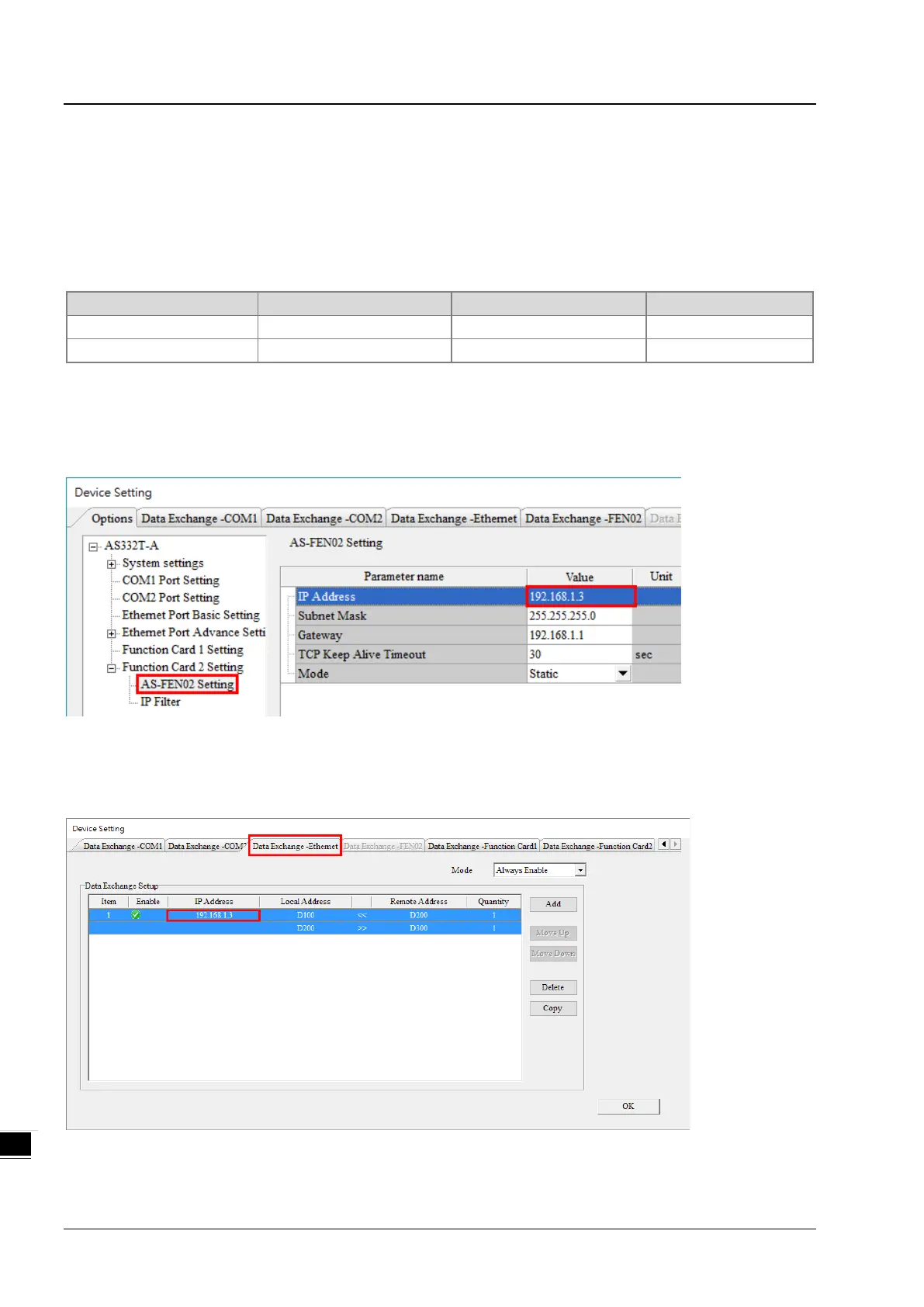Collapse the AS332T-A root node
The width and height of the screenshot is (924, 1307).
(x=94, y=546)
